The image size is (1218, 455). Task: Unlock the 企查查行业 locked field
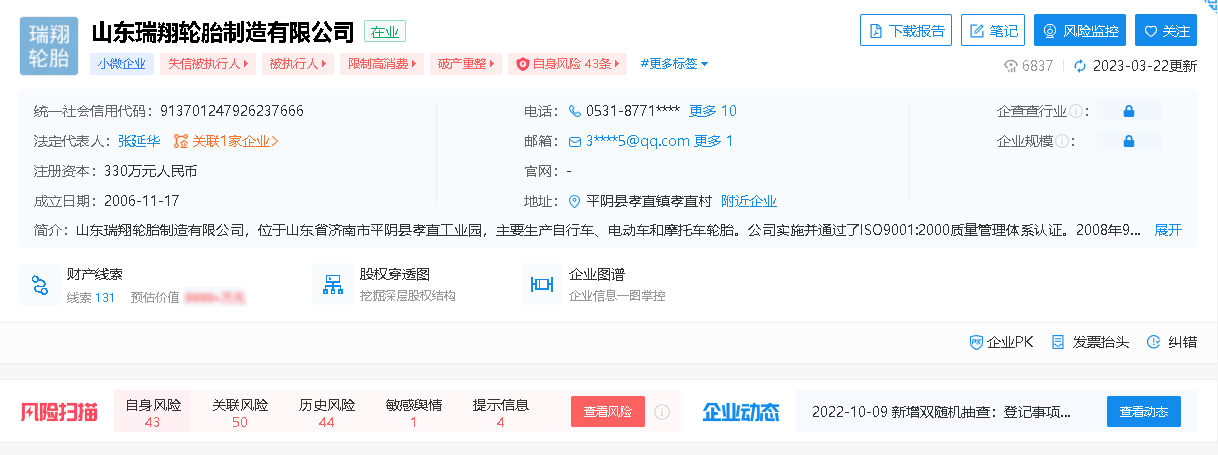[1129, 111]
